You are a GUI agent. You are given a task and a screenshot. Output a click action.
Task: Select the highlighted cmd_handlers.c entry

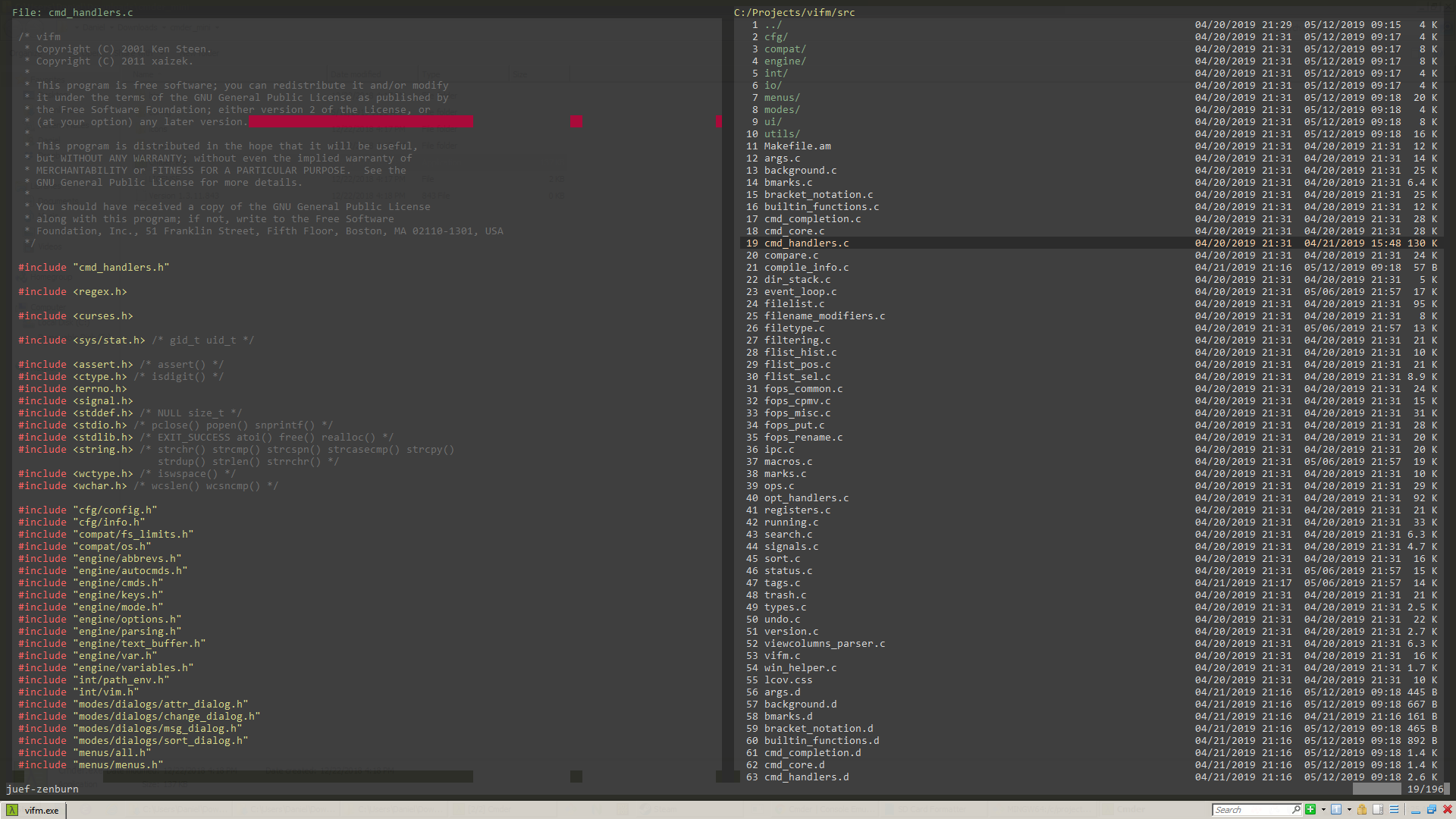[x=805, y=243]
